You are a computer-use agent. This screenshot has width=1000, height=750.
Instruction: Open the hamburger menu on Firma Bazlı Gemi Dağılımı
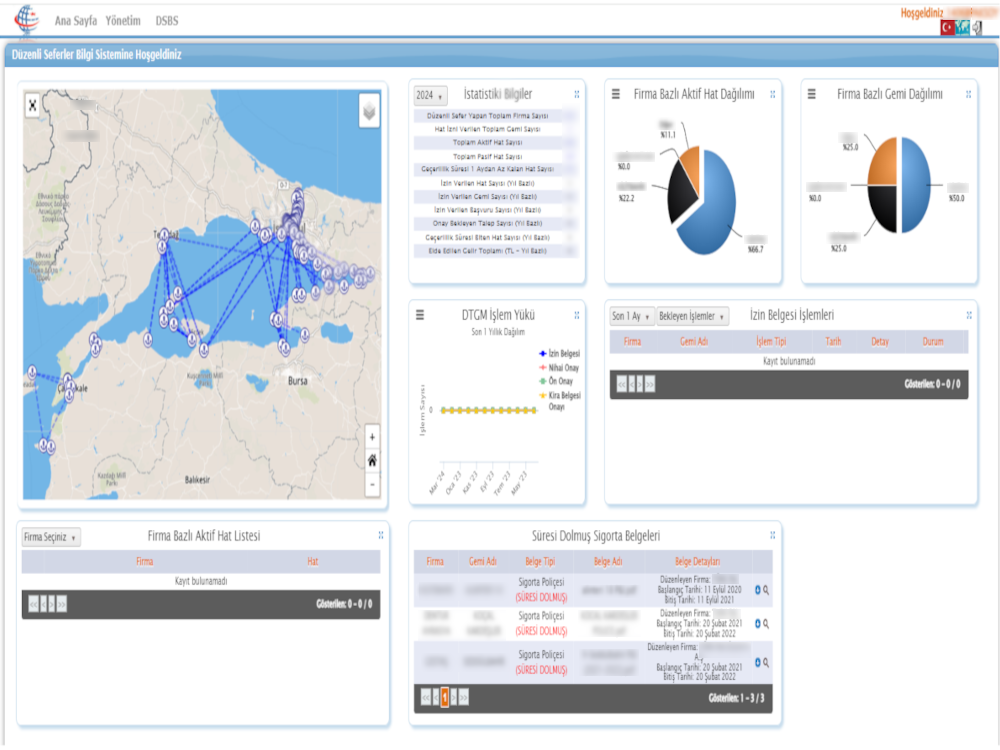pyautogui.click(x=811, y=94)
